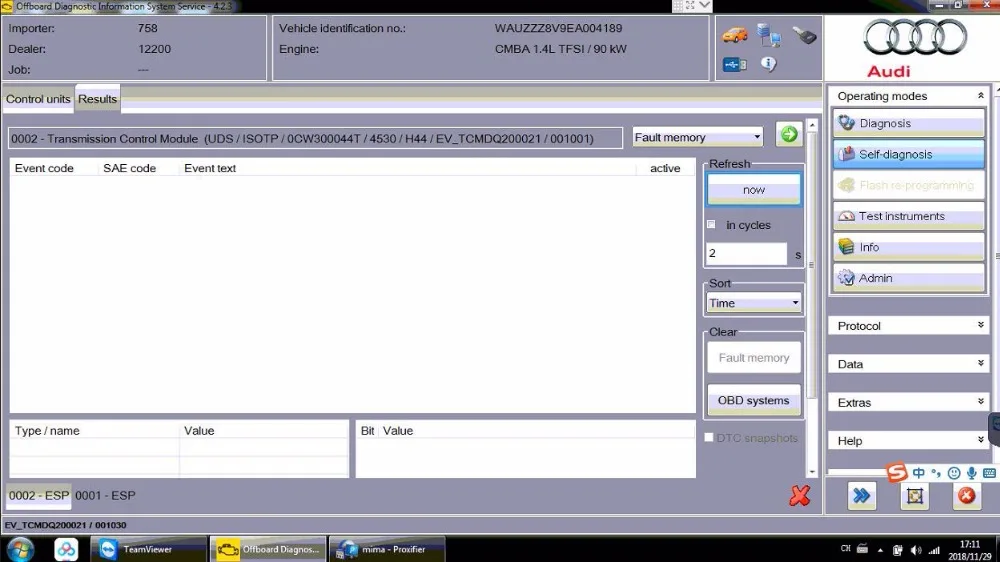Collapse the Operating modes panel
1000x562 pixels.
tap(980, 96)
